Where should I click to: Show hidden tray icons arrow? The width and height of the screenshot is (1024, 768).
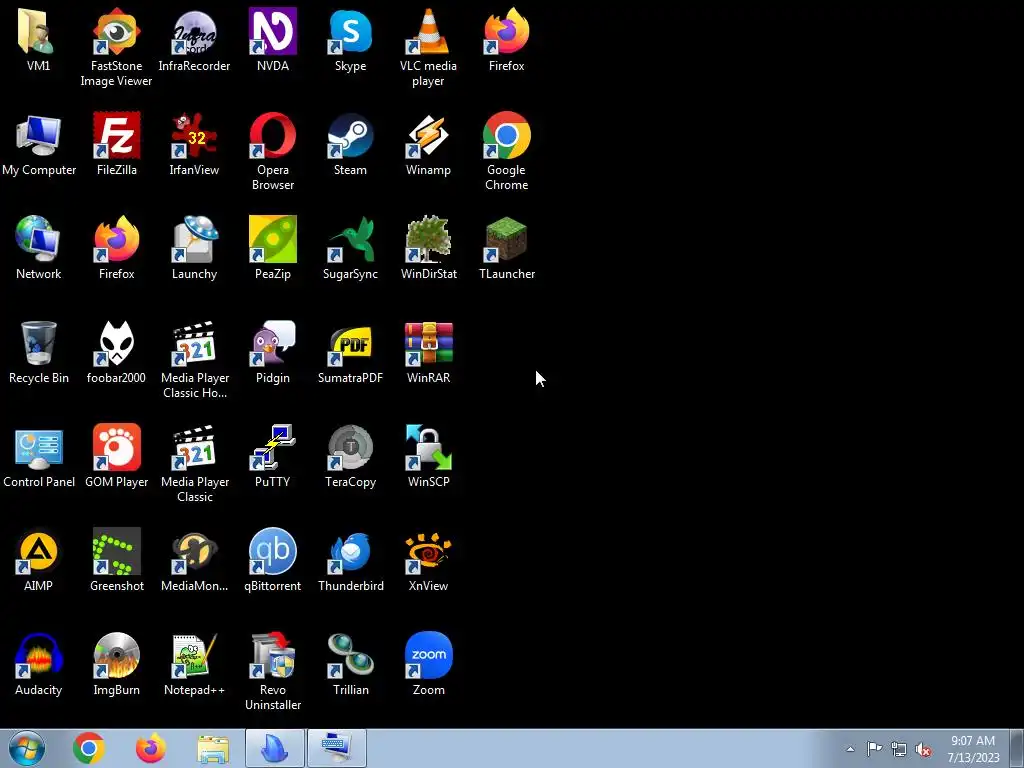(850, 749)
